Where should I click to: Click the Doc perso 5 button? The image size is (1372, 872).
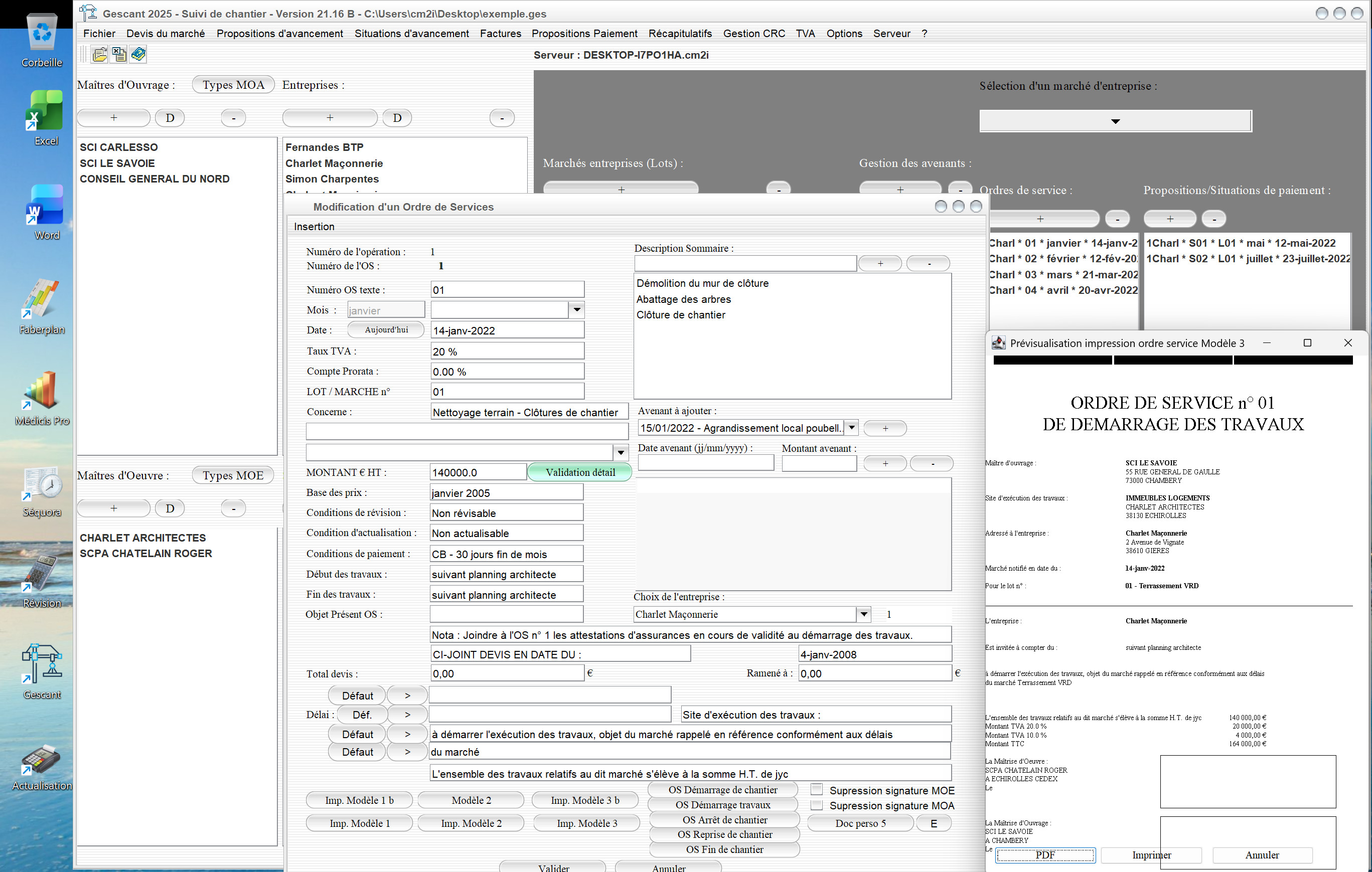[x=860, y=823]
